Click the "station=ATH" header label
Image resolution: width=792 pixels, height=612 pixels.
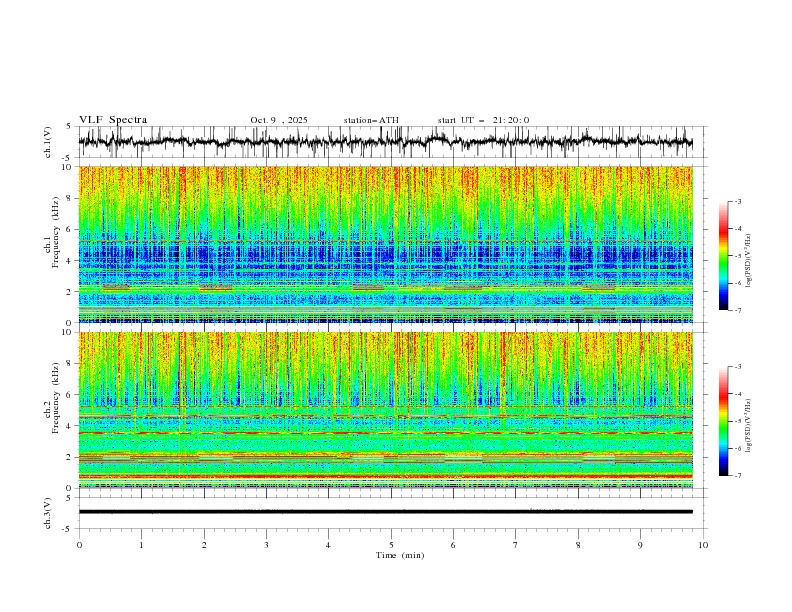click(x=371, y=120)
